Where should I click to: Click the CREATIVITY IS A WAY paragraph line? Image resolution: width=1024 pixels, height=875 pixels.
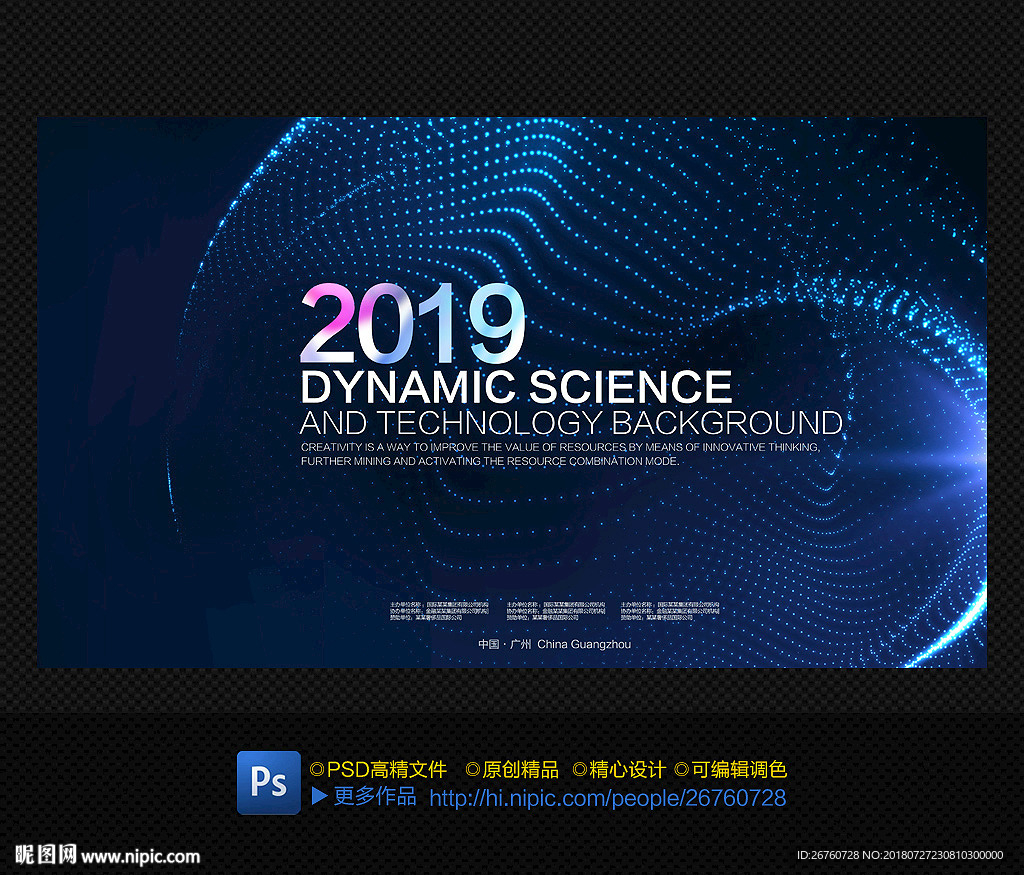point(560,447)
